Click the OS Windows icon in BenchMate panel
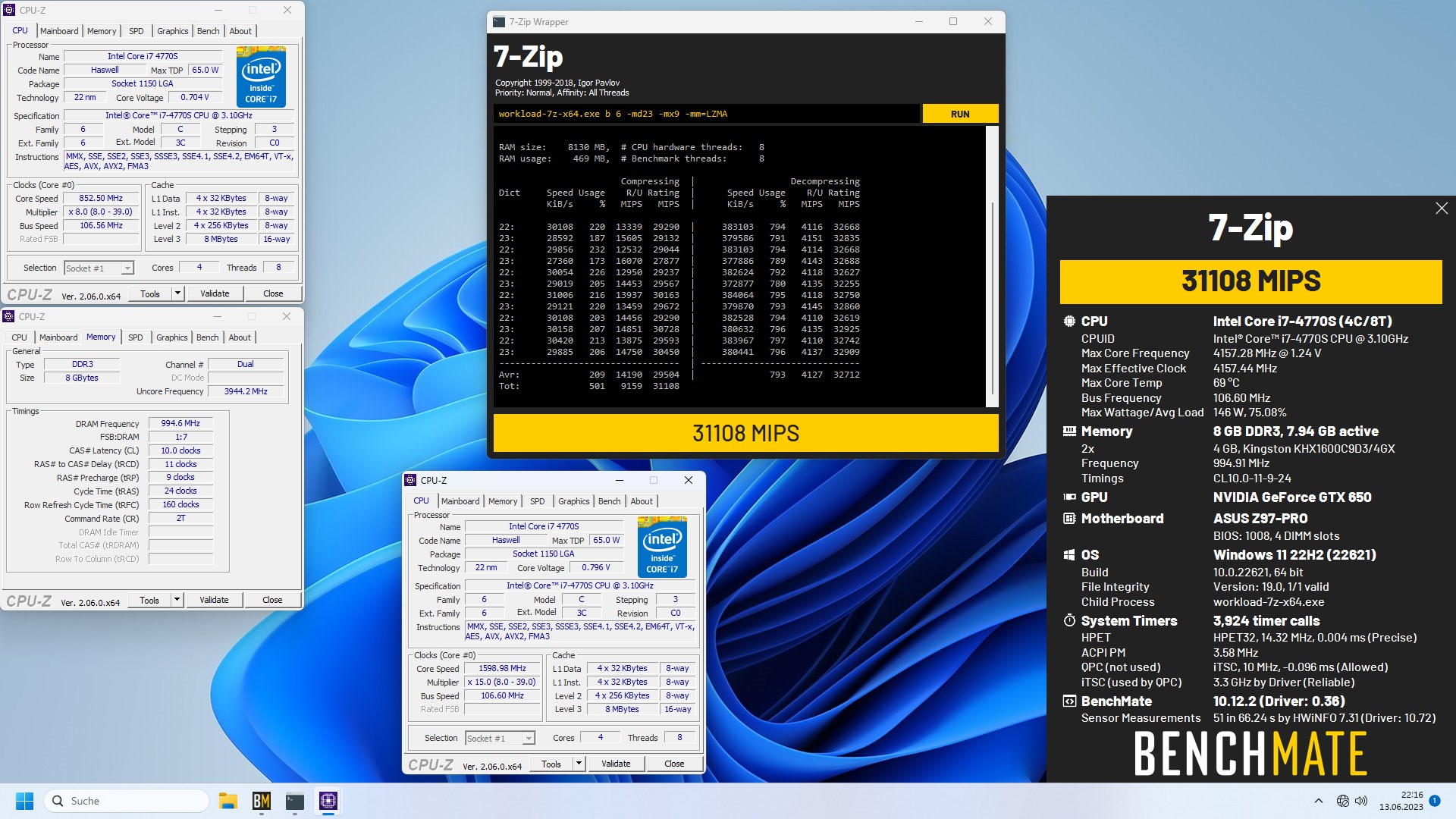 [1069, 554]
